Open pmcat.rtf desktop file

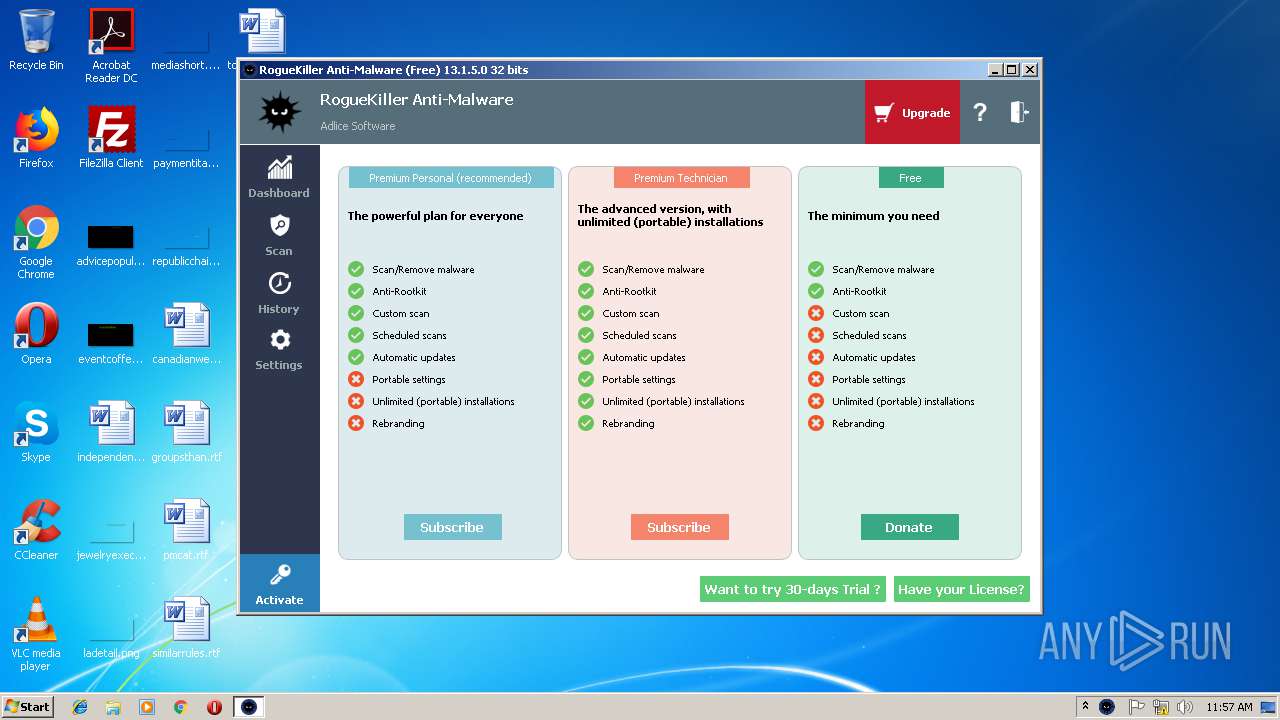click(x=187, y=530)
